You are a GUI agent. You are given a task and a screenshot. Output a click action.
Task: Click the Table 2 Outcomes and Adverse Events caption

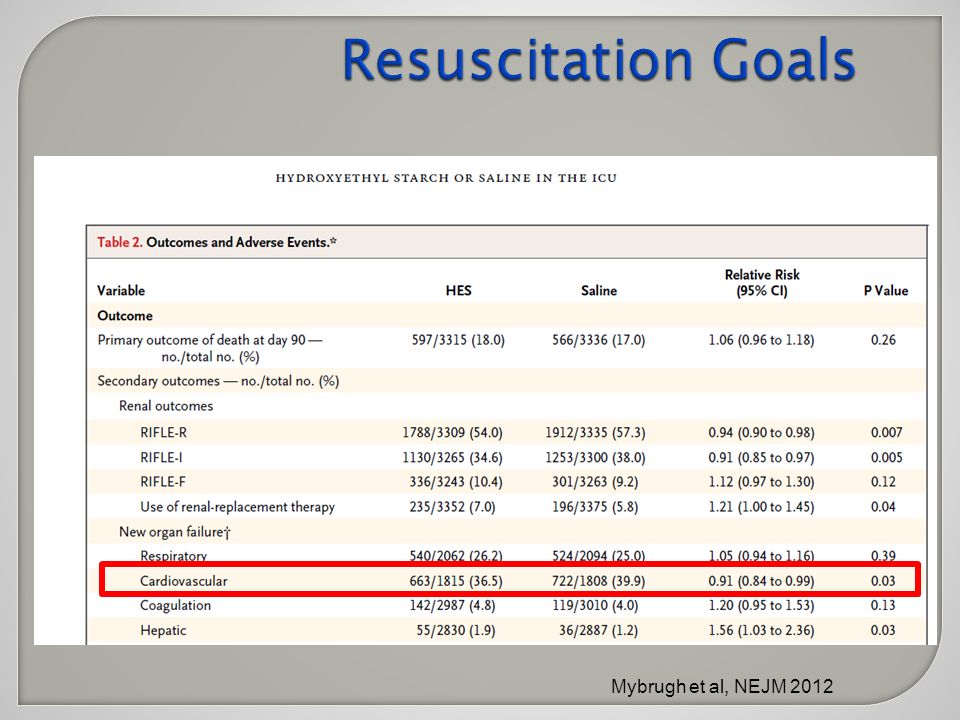coord(217,242)
